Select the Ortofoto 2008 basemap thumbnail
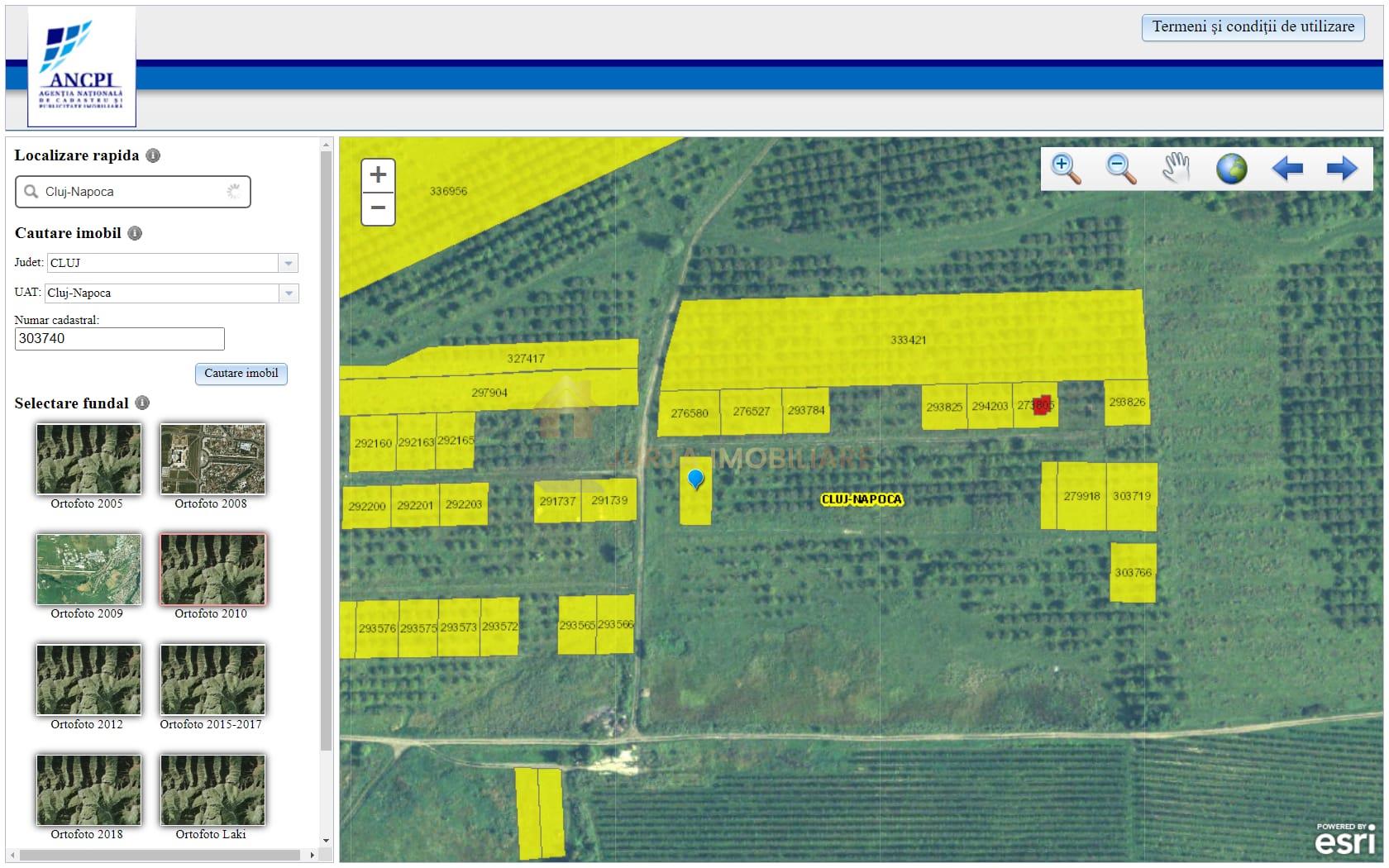 tap(212, 460)
